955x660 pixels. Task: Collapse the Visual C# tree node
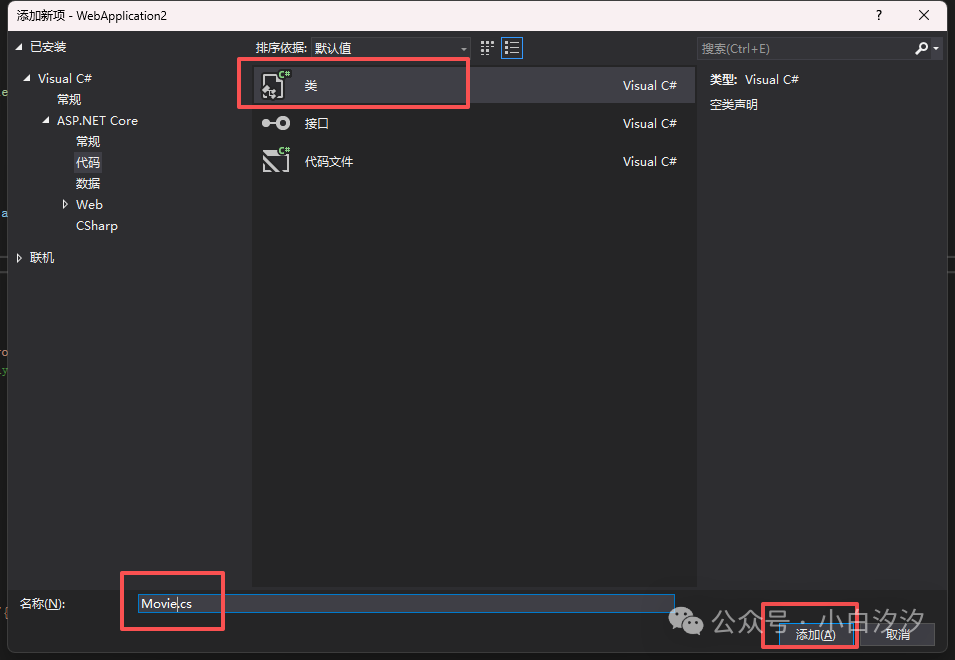click(x=27, y=78)
